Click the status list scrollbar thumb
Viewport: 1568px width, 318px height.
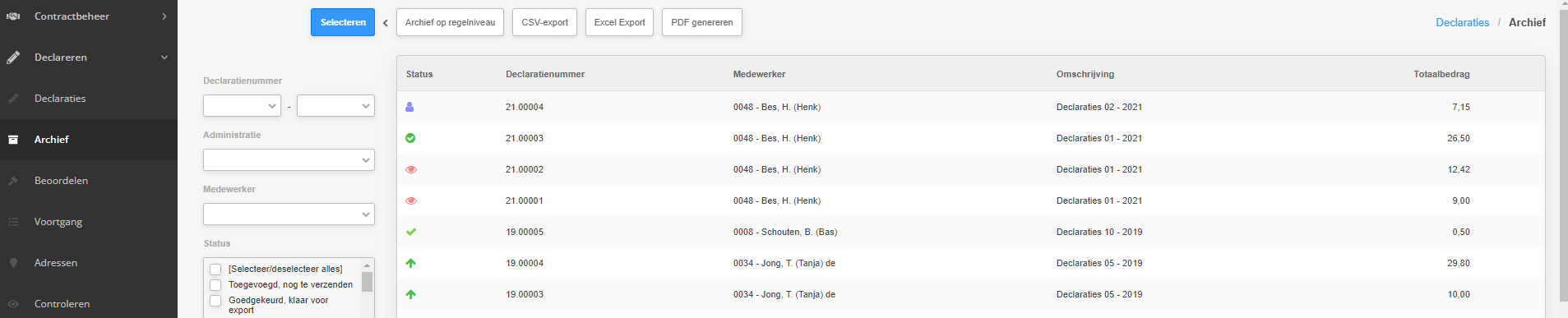367,282
